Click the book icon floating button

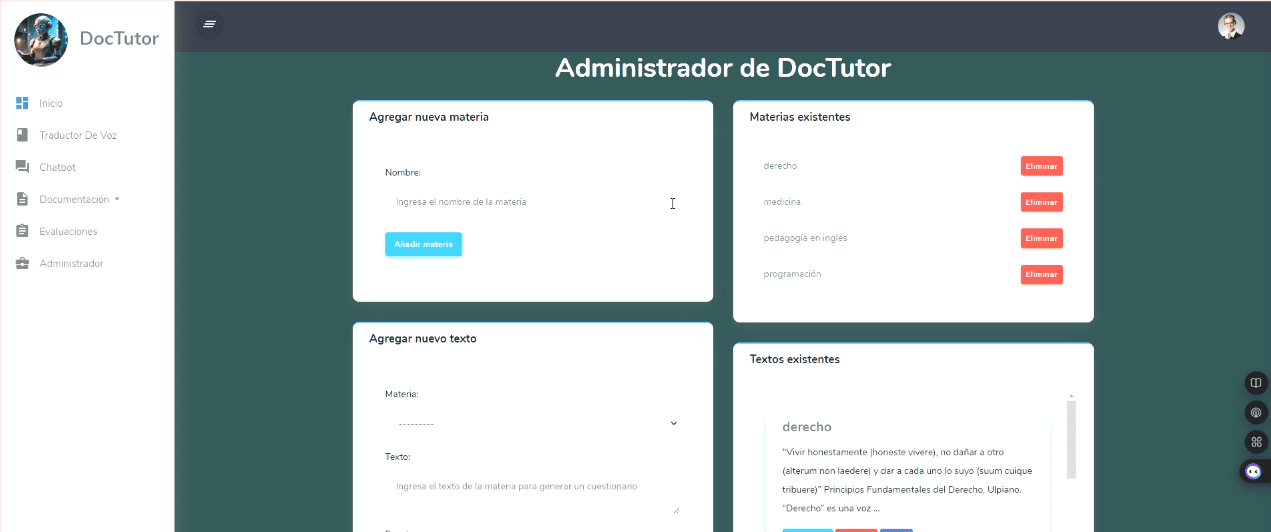click(x=1256, y=383)
